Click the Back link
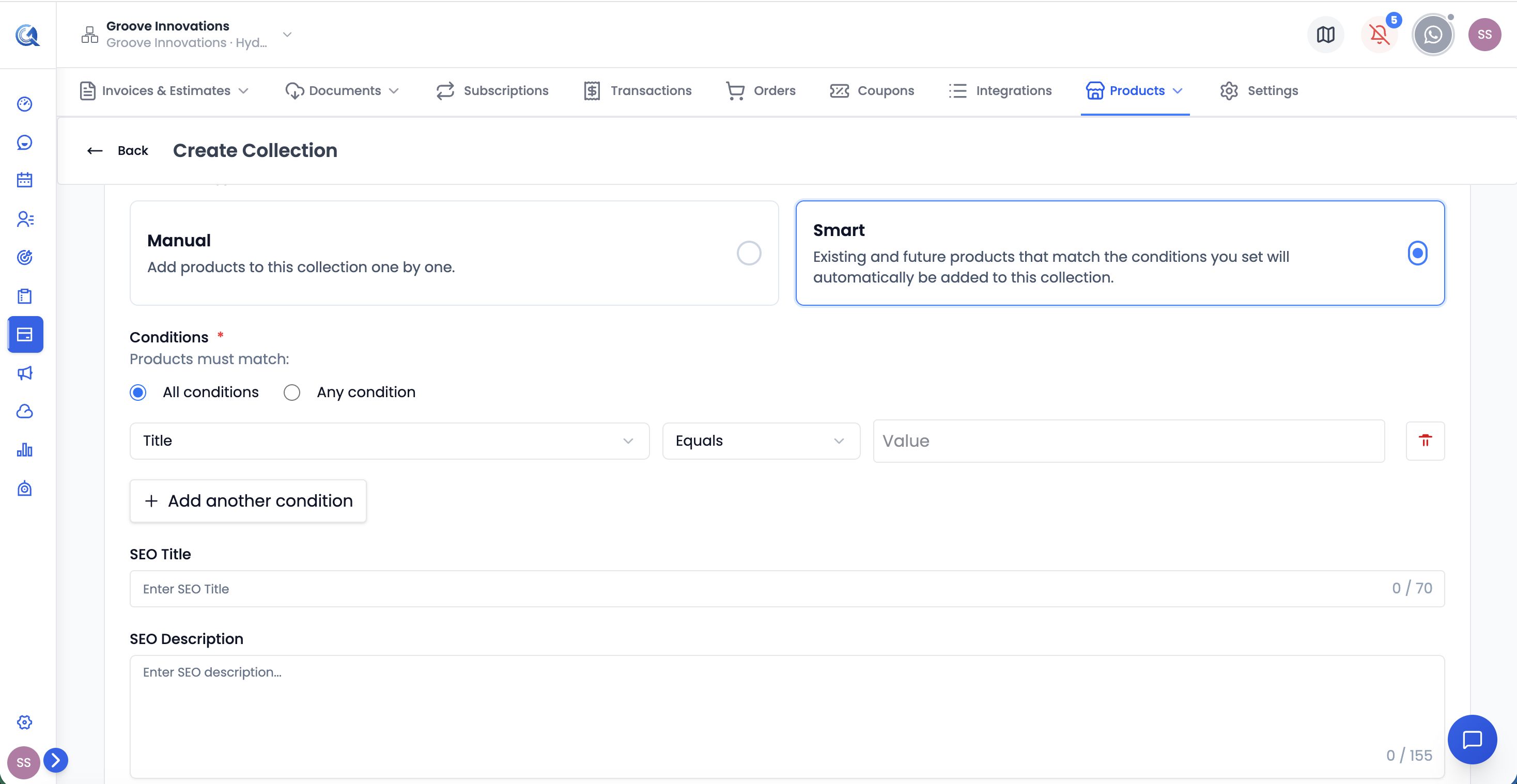This screenshot has width=1517, height=784. (132, 151)
